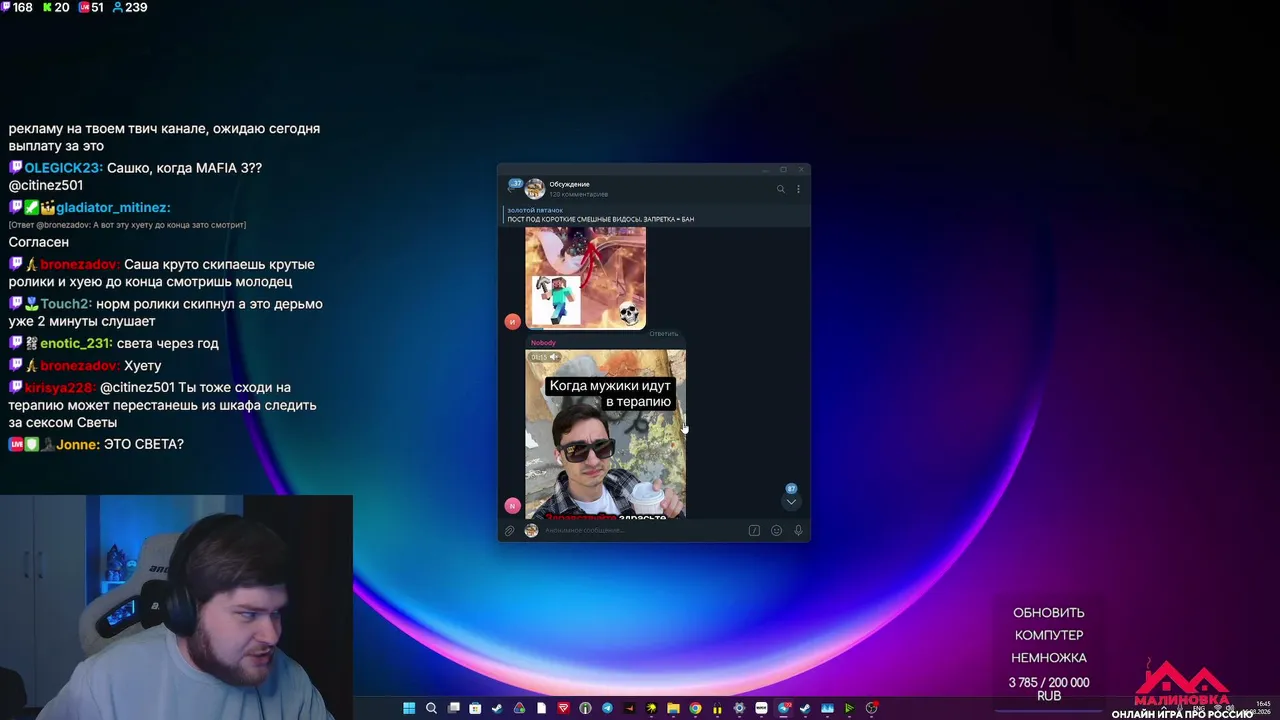Open File Explorer from the taskbar
Screen dimensions: 1280x720
(673, 709)
